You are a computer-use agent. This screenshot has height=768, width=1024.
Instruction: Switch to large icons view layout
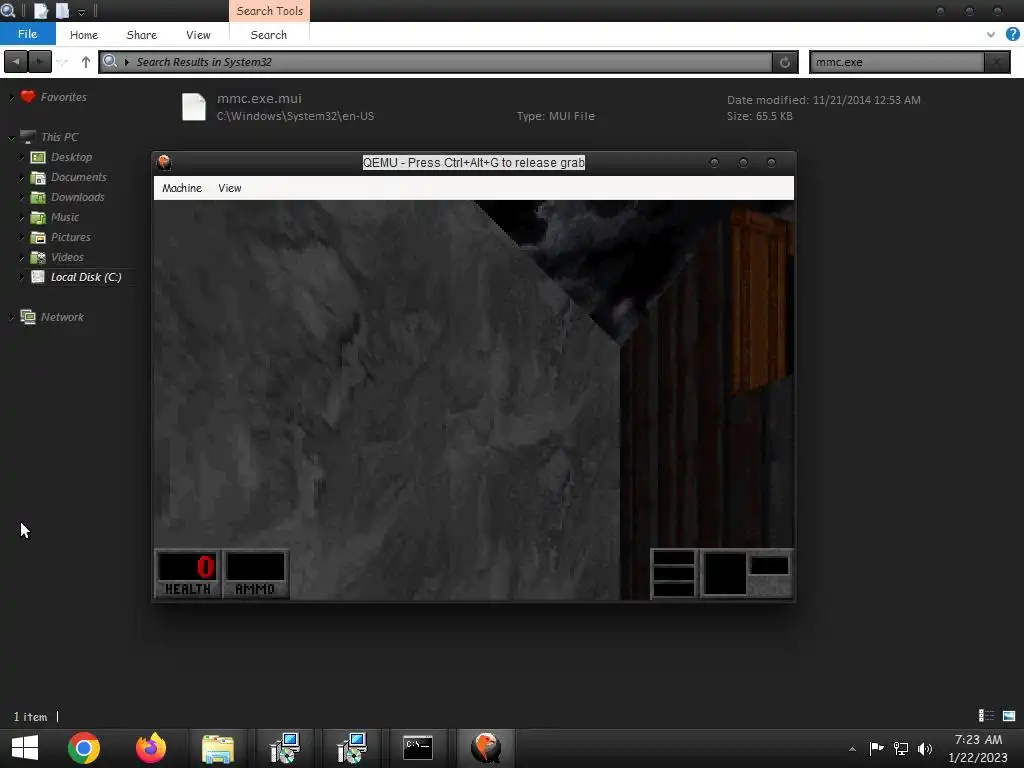tap(1009, 716)
